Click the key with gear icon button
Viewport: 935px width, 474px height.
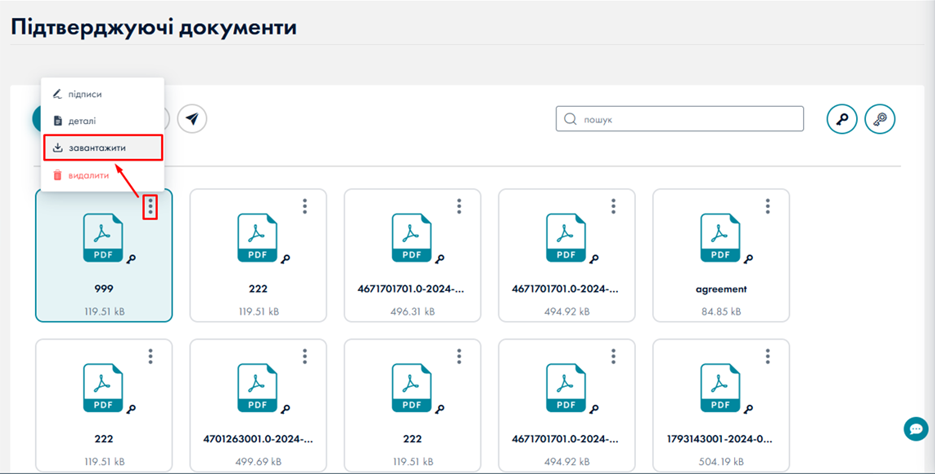coord(880,119)
